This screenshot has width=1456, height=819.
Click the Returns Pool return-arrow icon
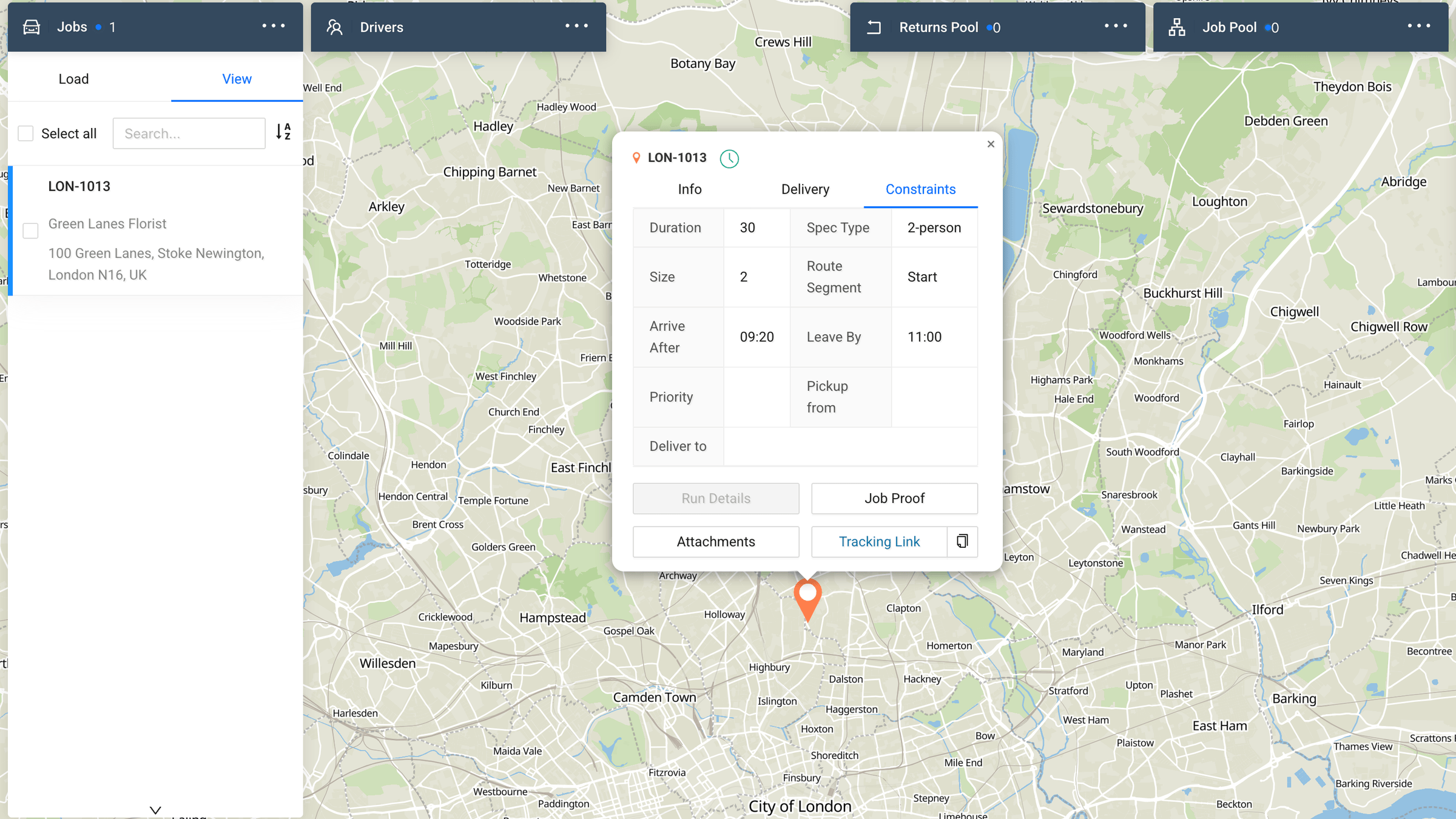coord(874,27)
